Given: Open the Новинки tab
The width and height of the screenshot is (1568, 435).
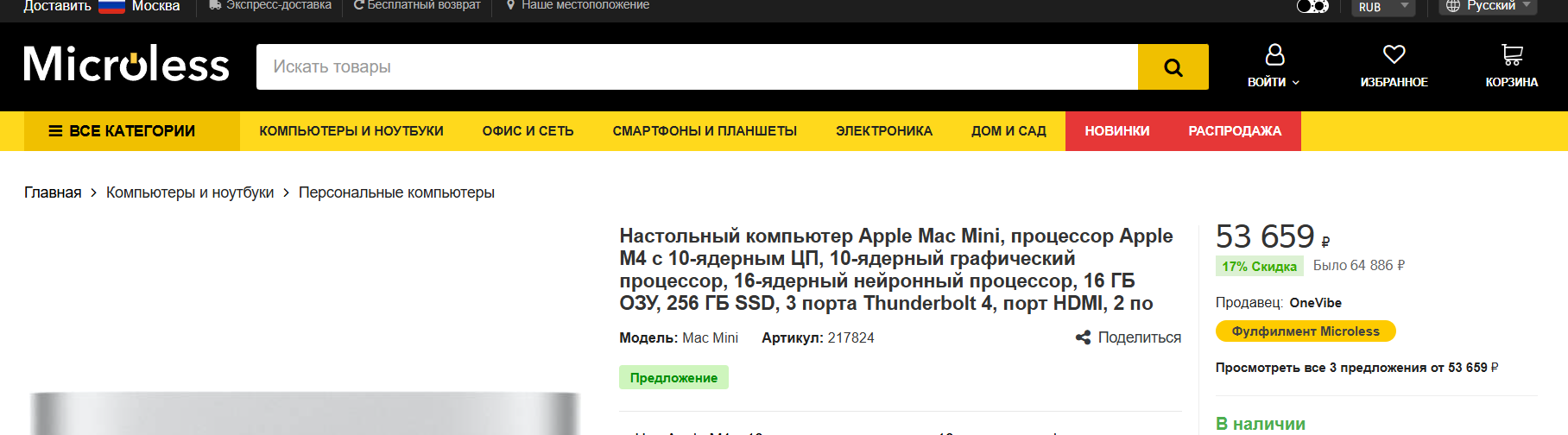Looking at the screenshot, I should coord(1117,131).
